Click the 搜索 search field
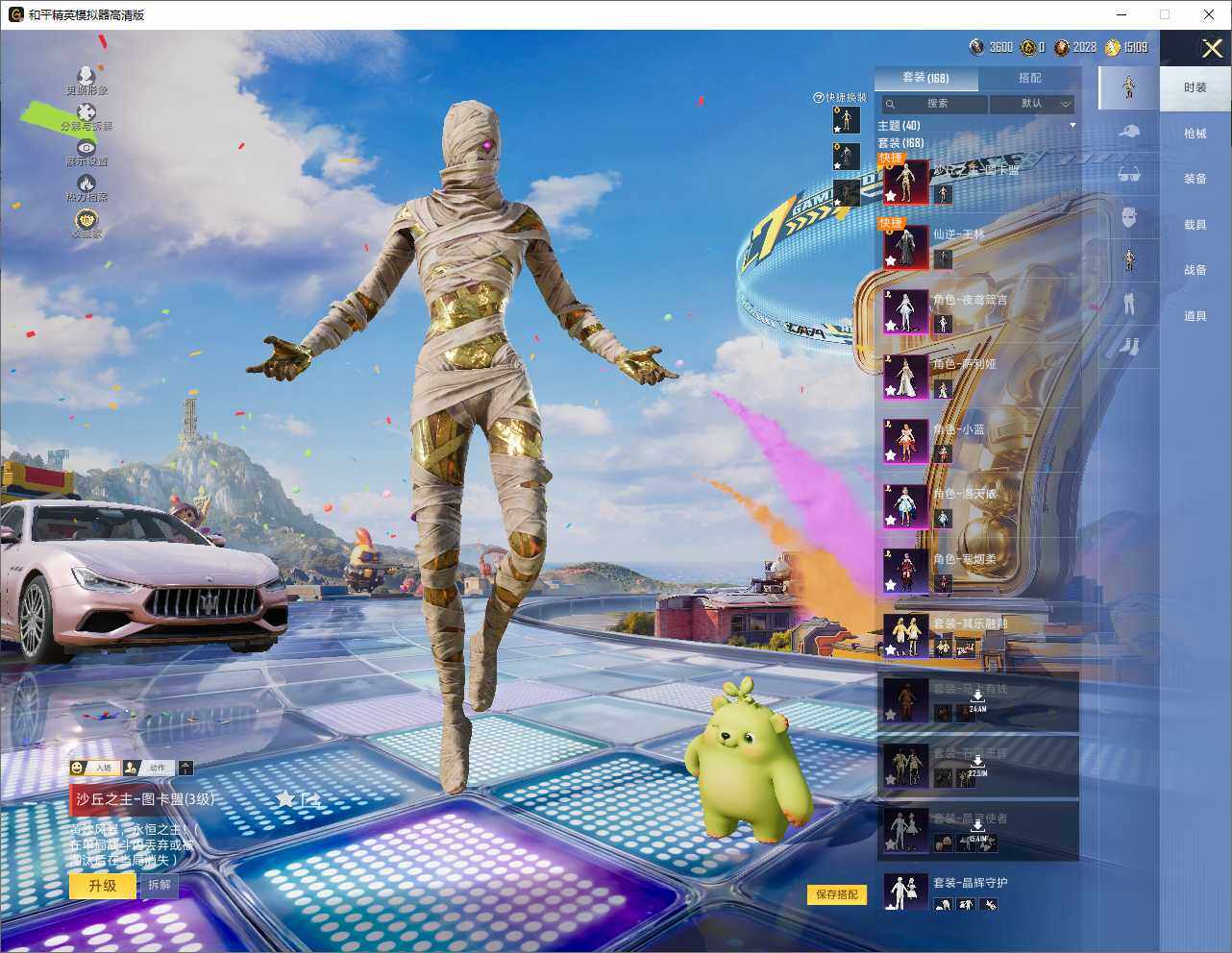1232x953 pixels. tap(934, 104)
